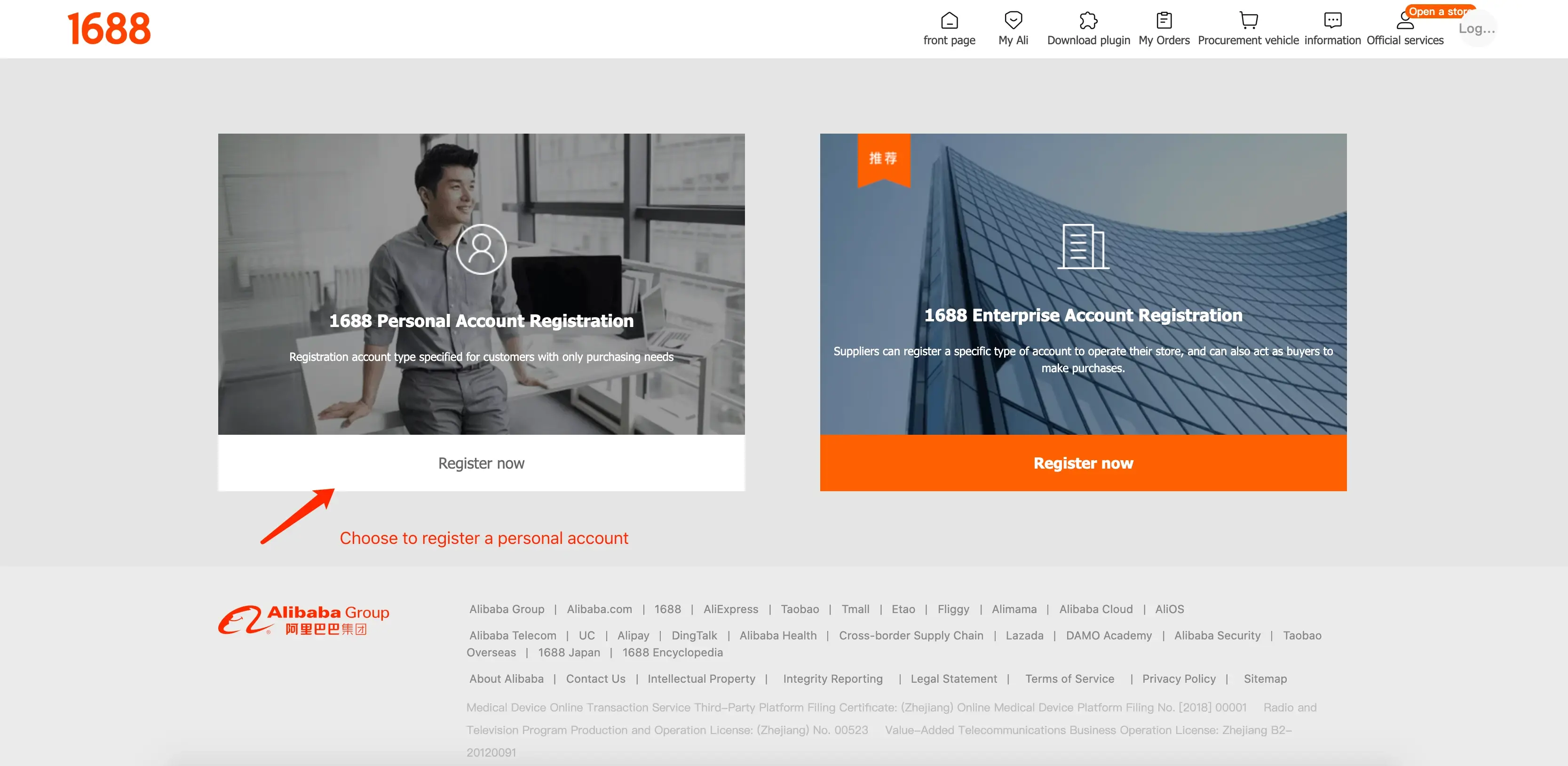Screen dimensions: 1568x766
Task: Open the Legal Statement link
Action: click(x=953, y=678)
